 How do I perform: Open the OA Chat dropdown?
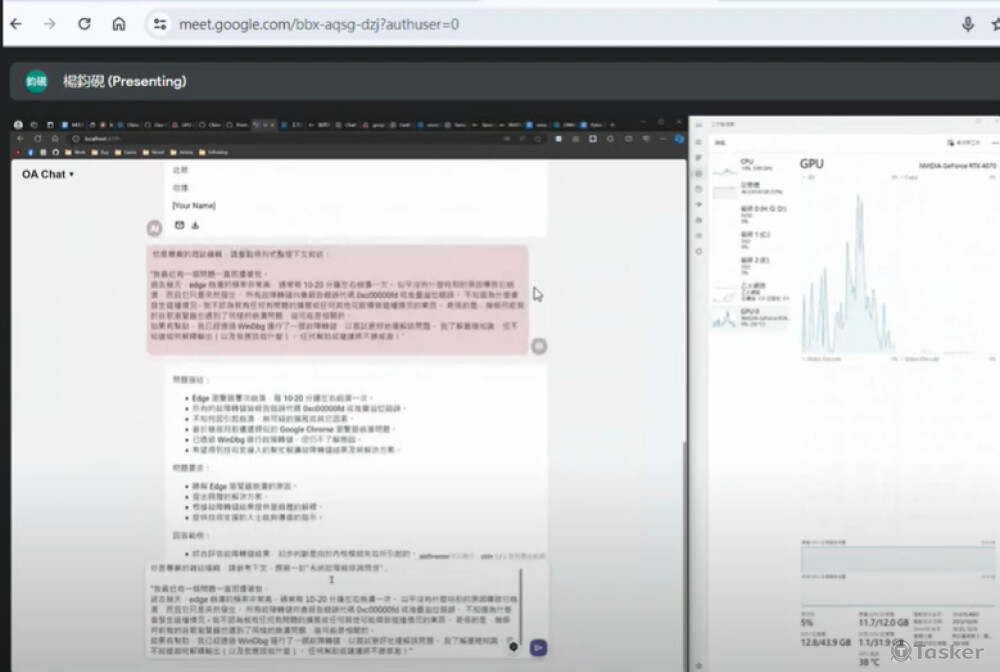tap(48, 174)
